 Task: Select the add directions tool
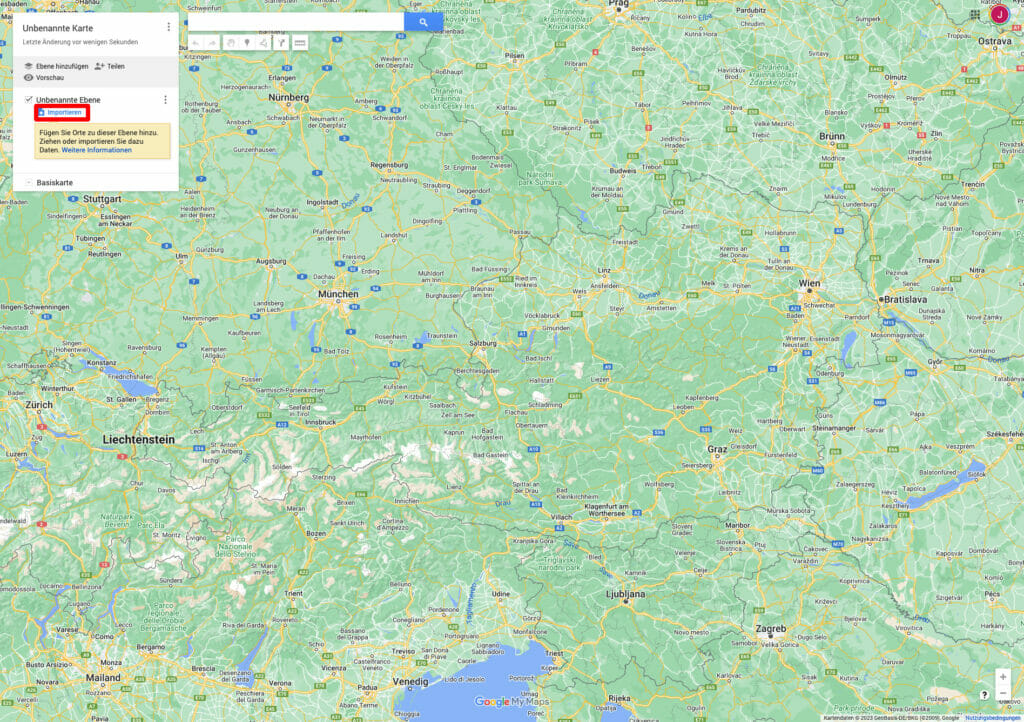point(281,43)
